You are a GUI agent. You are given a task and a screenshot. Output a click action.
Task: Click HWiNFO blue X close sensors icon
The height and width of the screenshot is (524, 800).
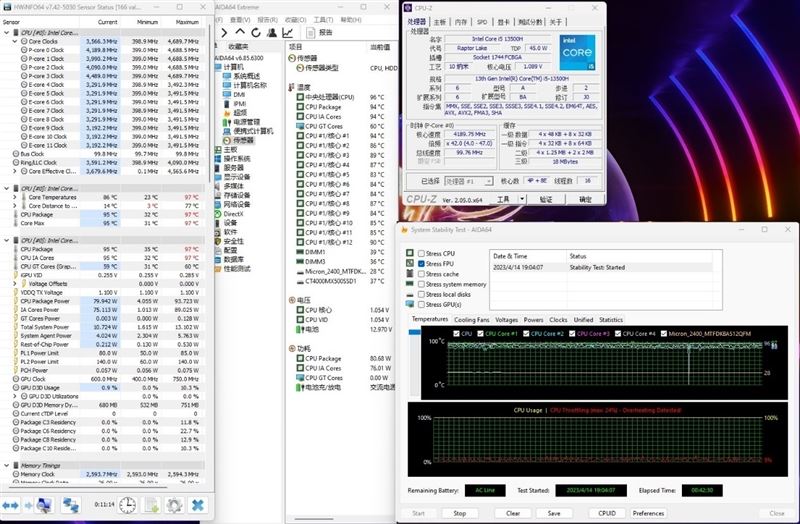pyautogui.click(x=198, y=505)
